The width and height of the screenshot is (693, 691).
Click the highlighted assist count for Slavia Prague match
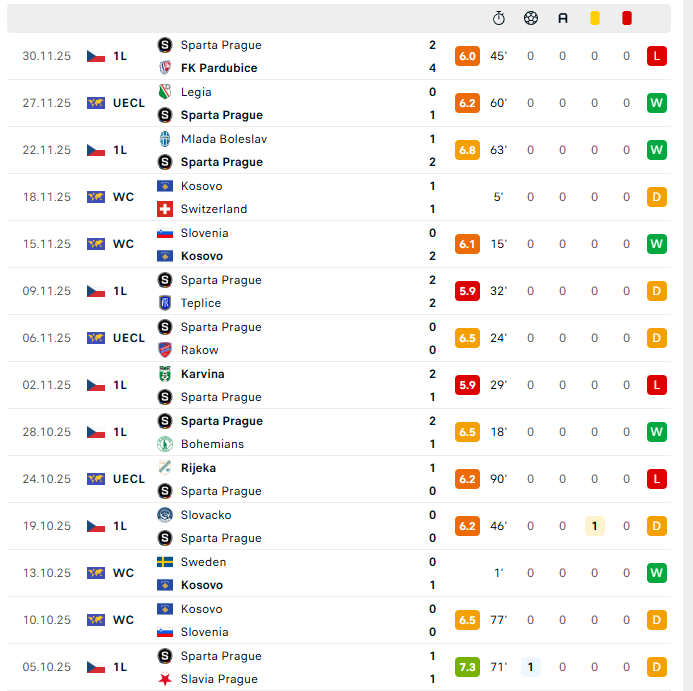531,667
